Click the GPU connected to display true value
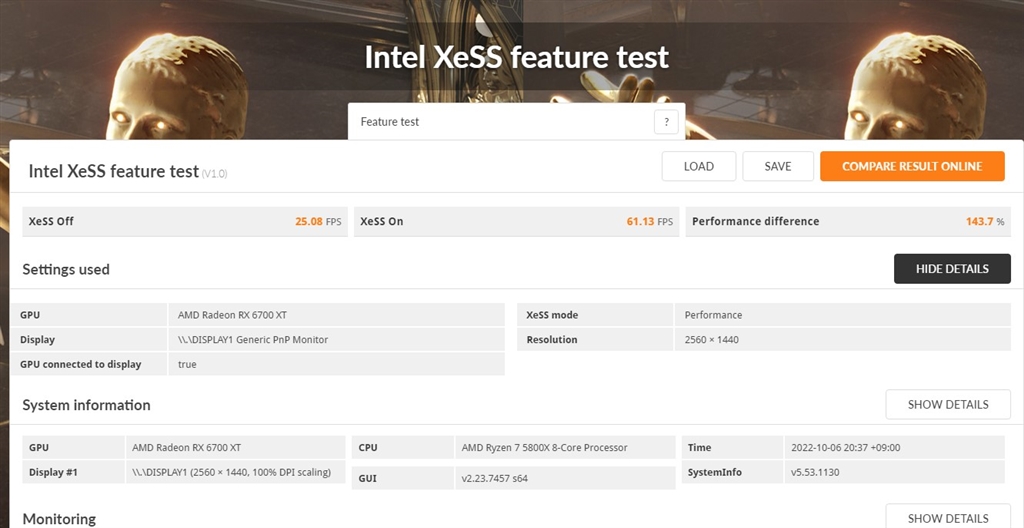 pyautogui.click(x=187, y=364)
